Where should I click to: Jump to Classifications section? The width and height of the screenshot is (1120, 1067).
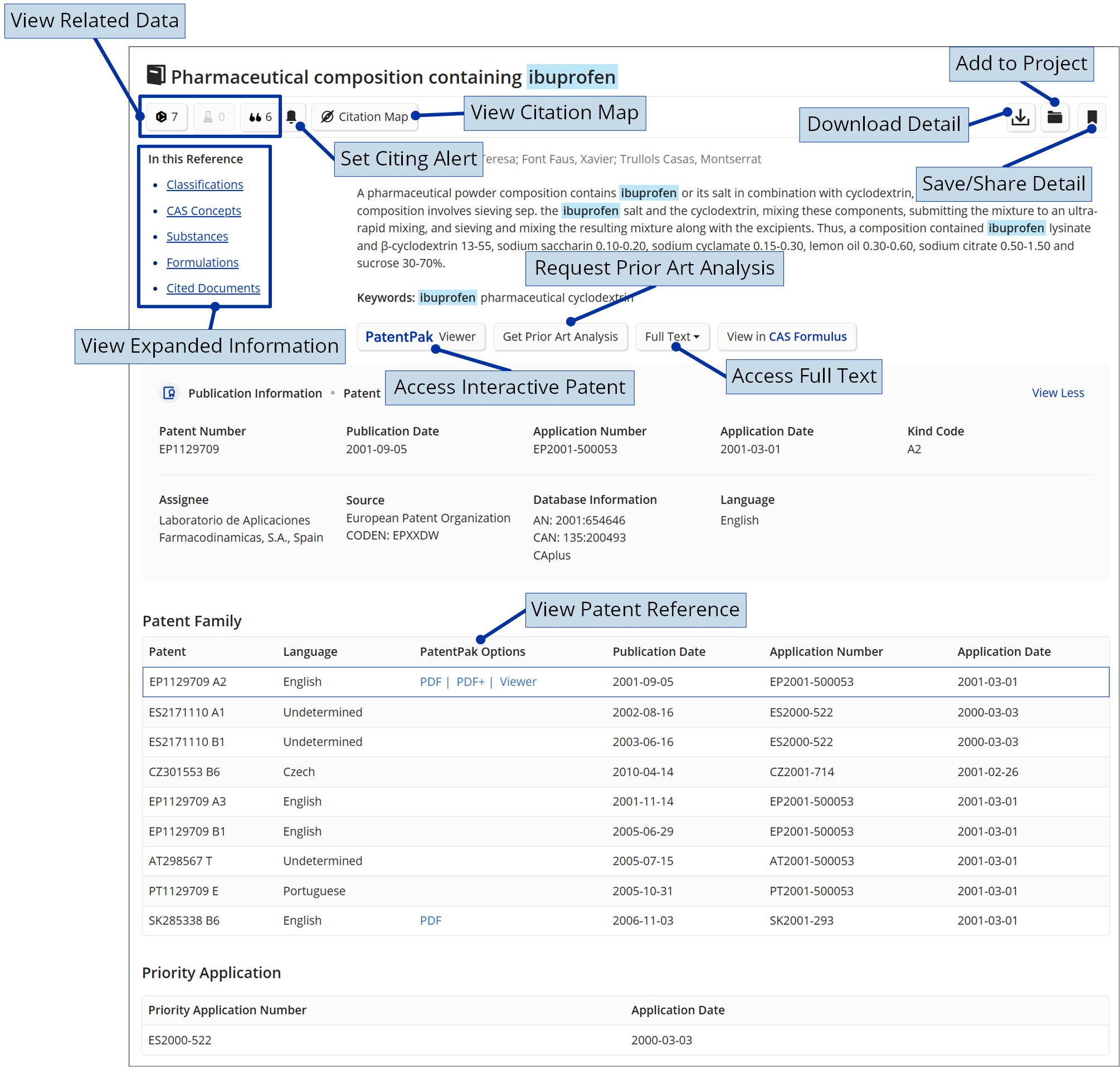click(x=204, y=185)
